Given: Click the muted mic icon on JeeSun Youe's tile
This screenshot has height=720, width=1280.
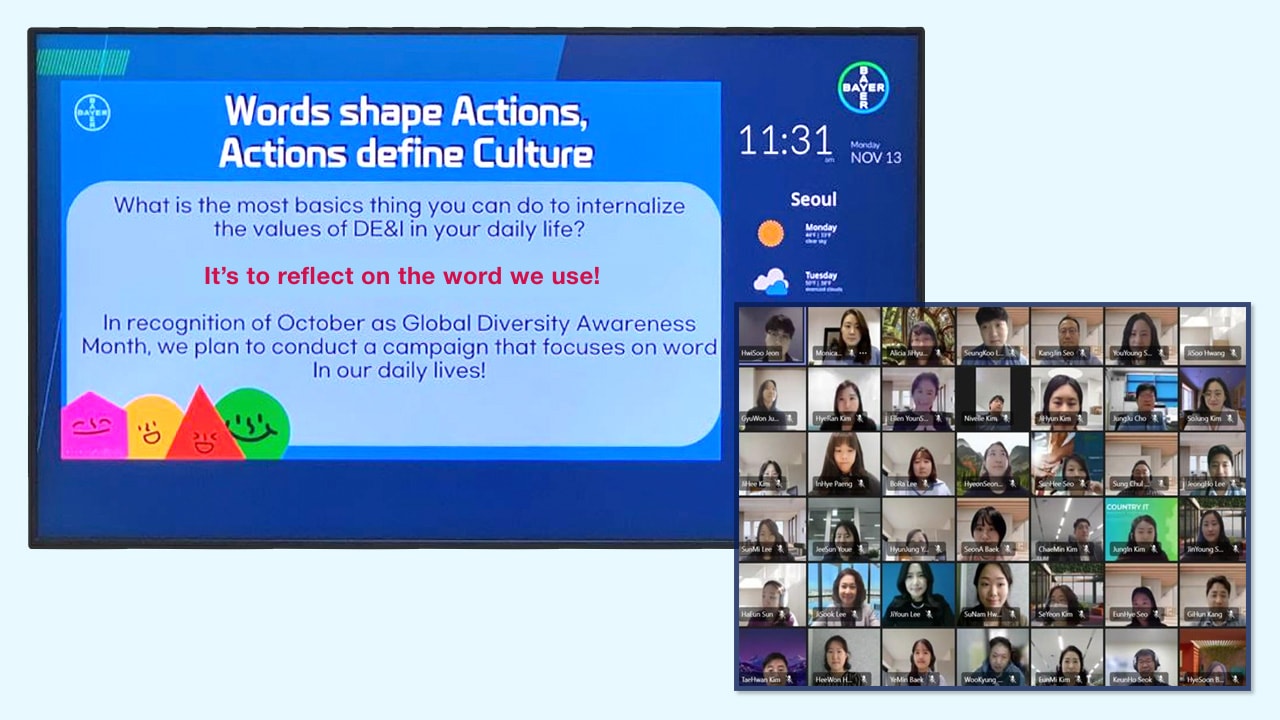Looking at the screenshot, I should (861, 549).
